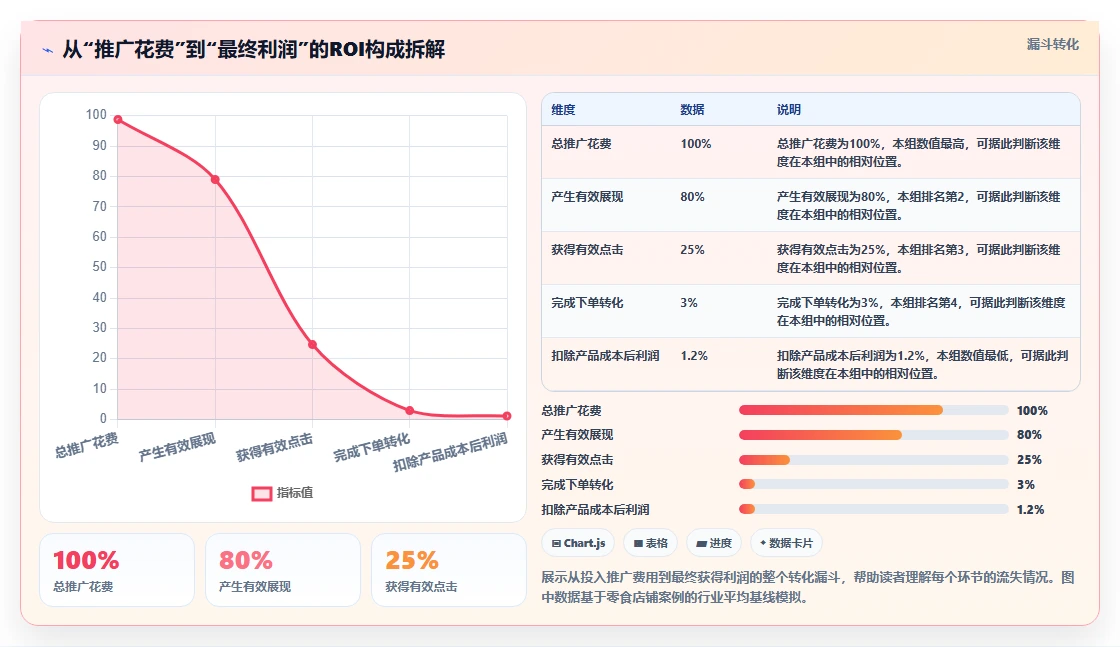
Task: Click the 100% 总推广花费 data card
Action: (117, 570)
